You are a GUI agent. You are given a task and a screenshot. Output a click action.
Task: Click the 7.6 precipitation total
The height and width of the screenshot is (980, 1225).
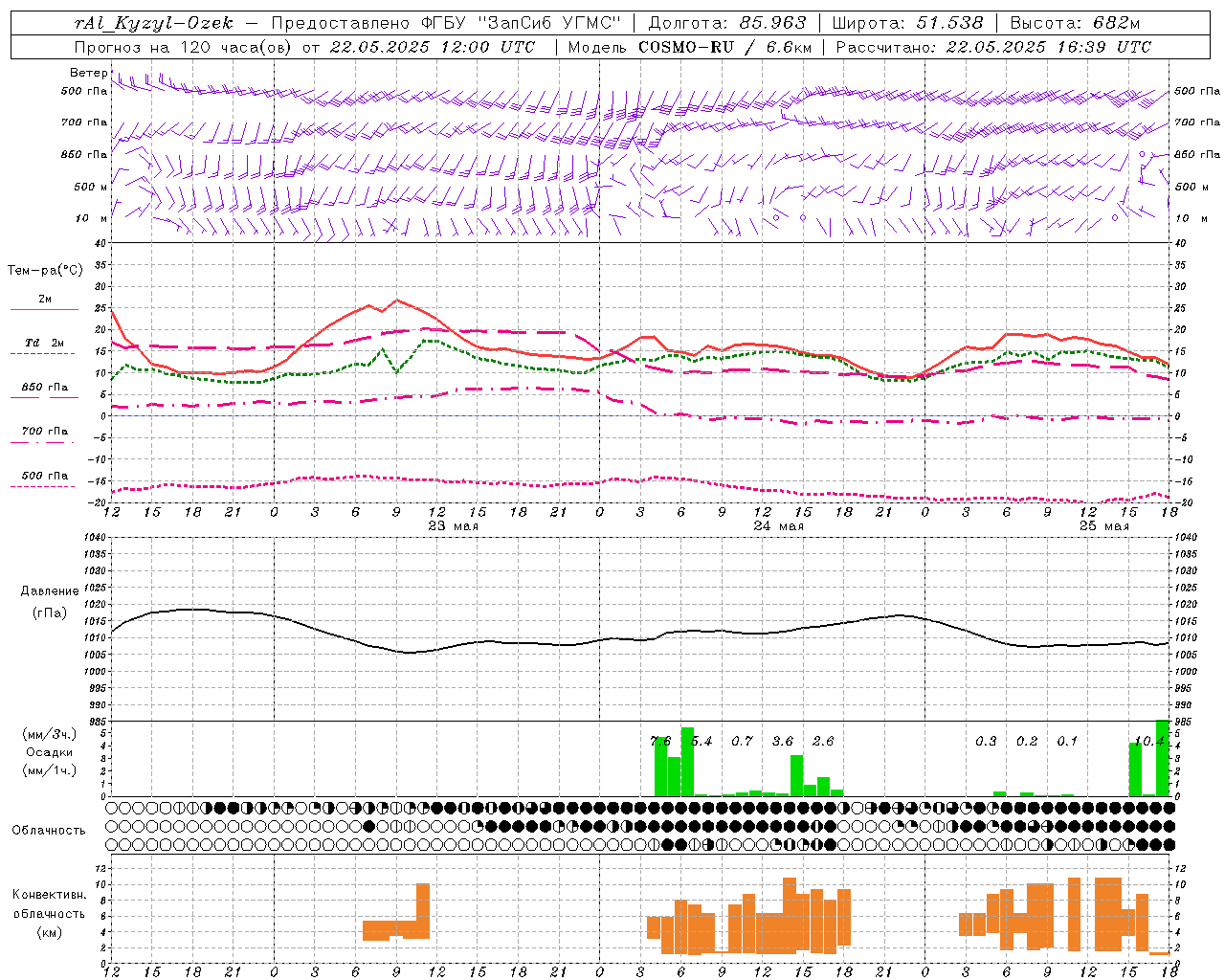point(660,741)
